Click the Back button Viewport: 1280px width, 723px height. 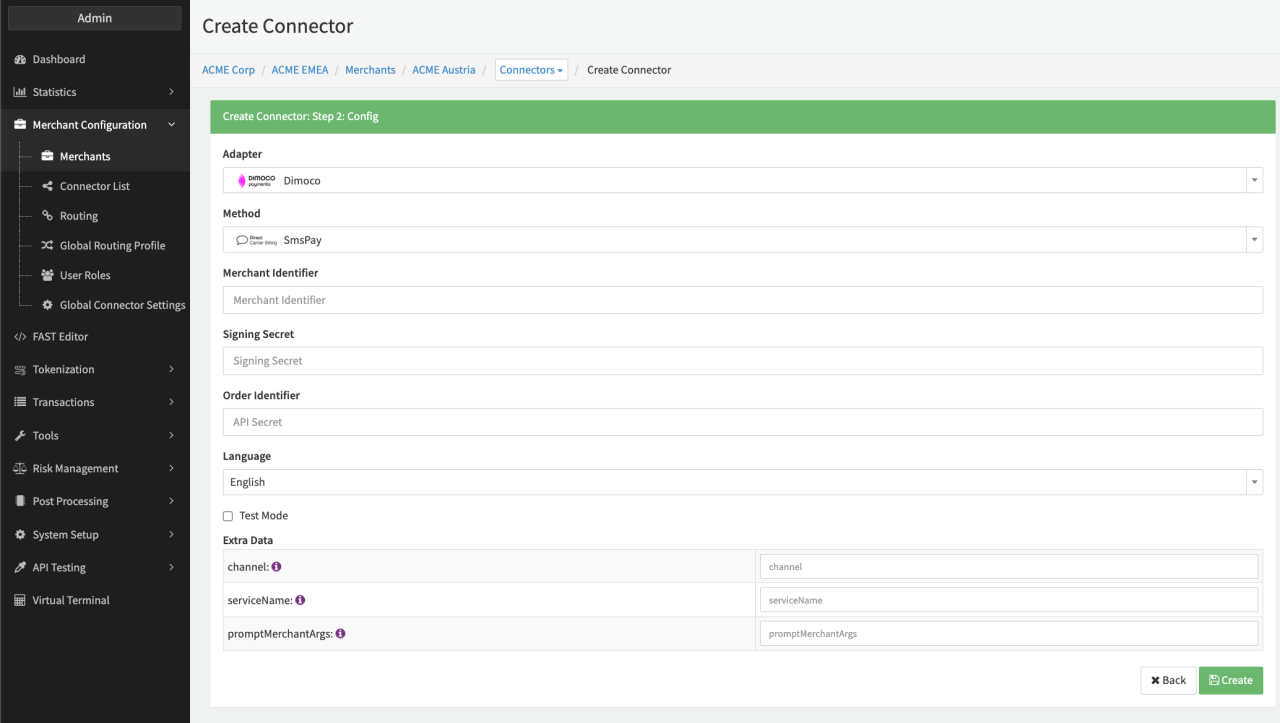(x=1168, y=680)
